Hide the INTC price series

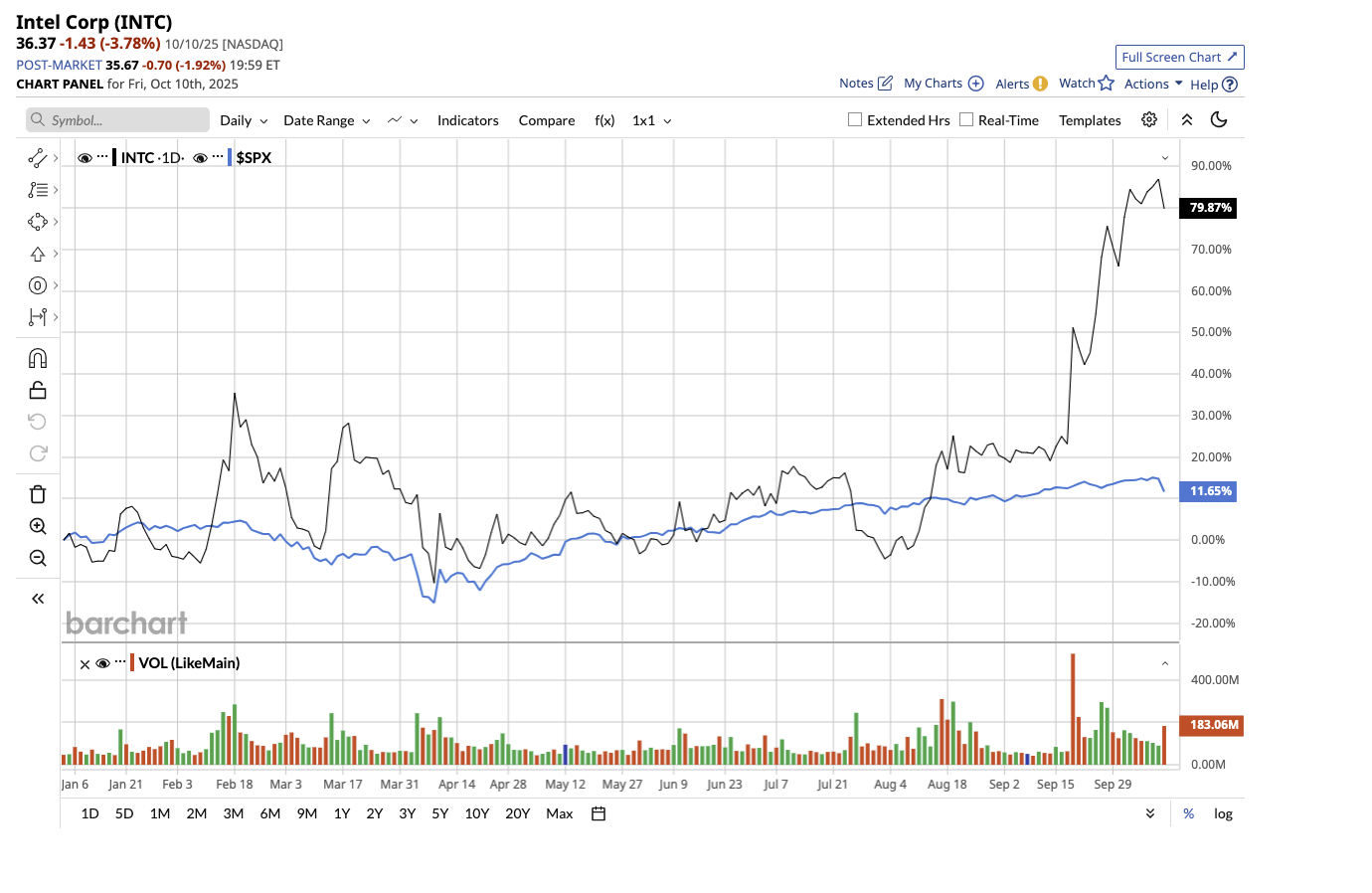[x=85, y=158]
